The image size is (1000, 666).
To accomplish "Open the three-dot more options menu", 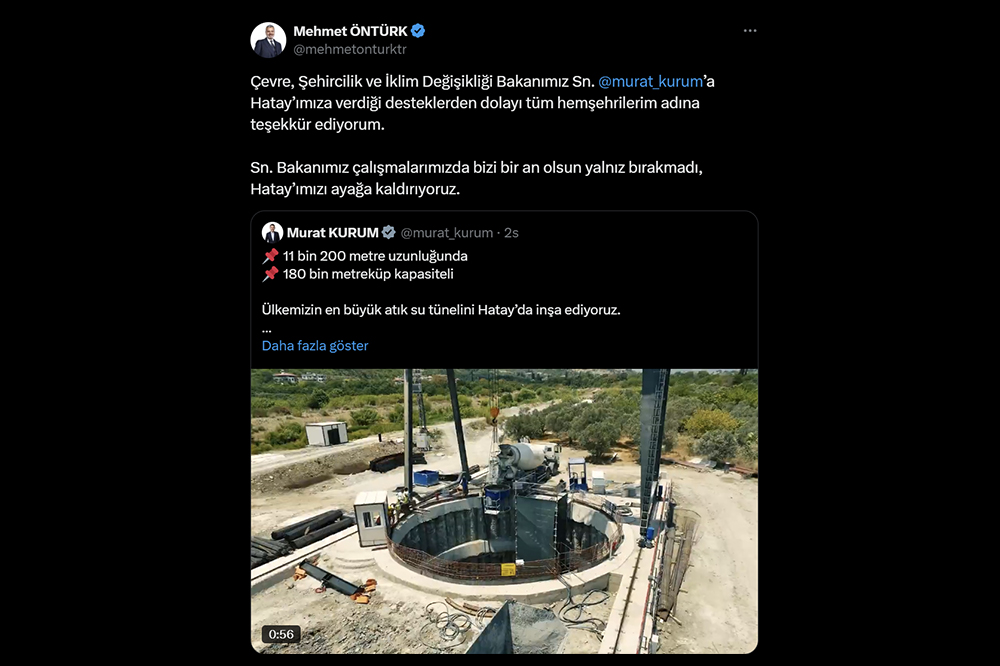I will 750,31.
